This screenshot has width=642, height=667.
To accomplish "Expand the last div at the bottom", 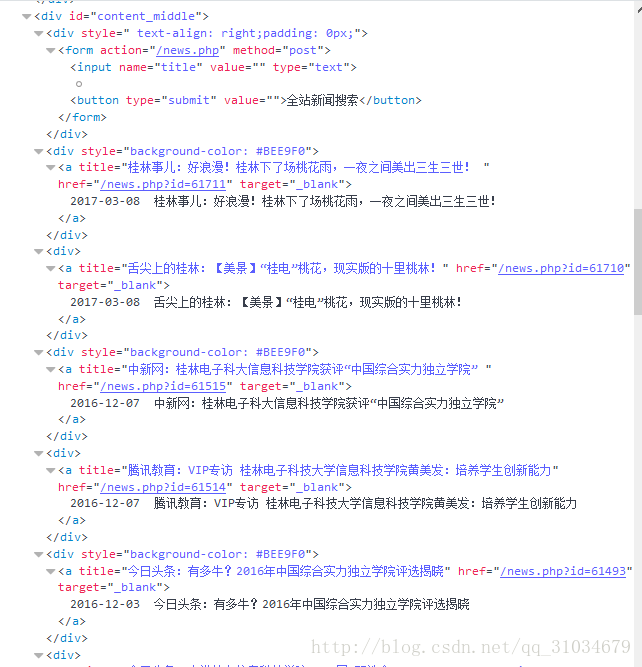I will [x=39, y=656].
